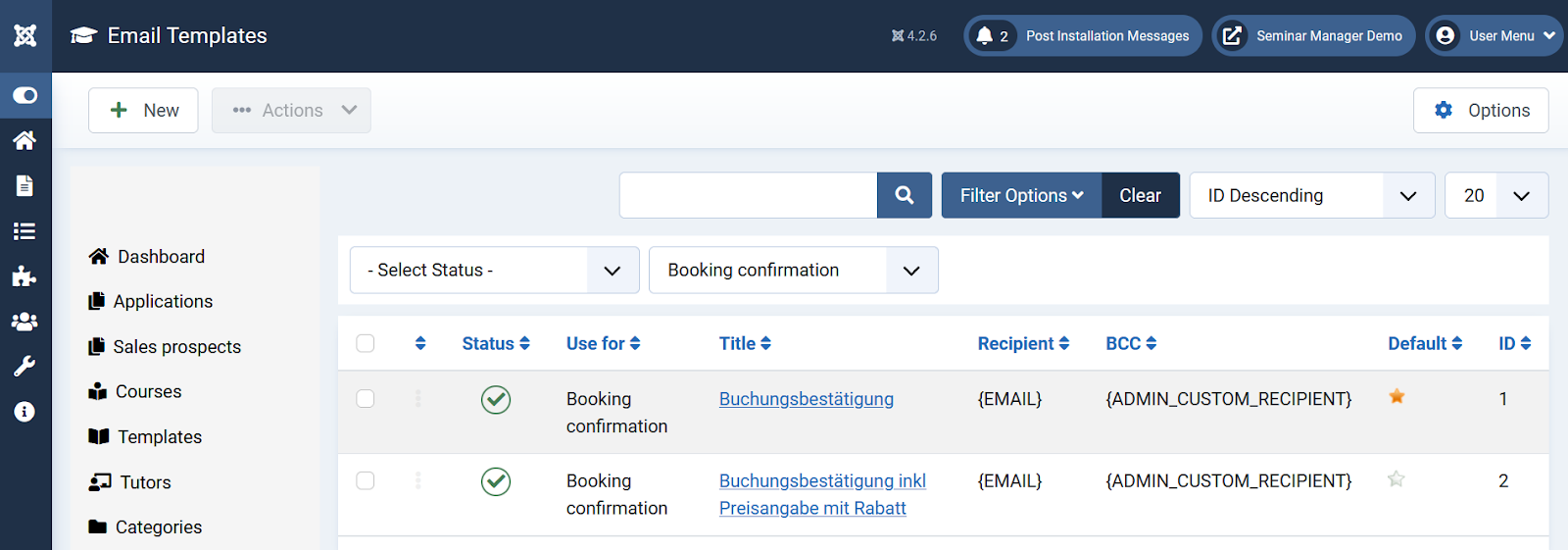Click the magnifier search button
The image size is (1568, 550).
click(905, 195)
